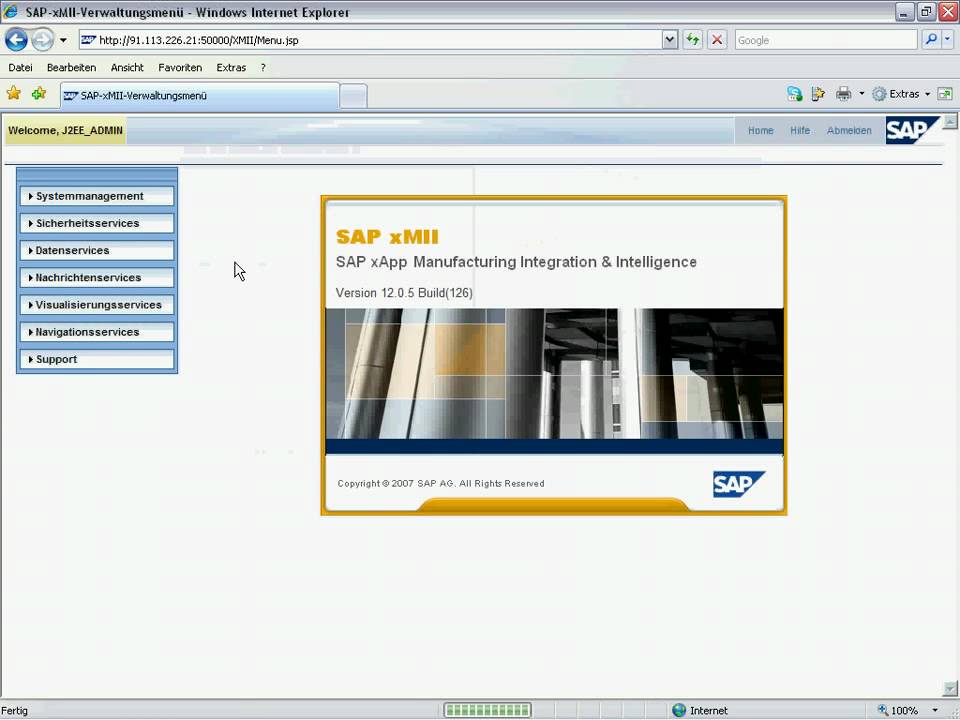The image size is (960, 720).
Task: Click the address bar URL field
Action: point(370,40)
